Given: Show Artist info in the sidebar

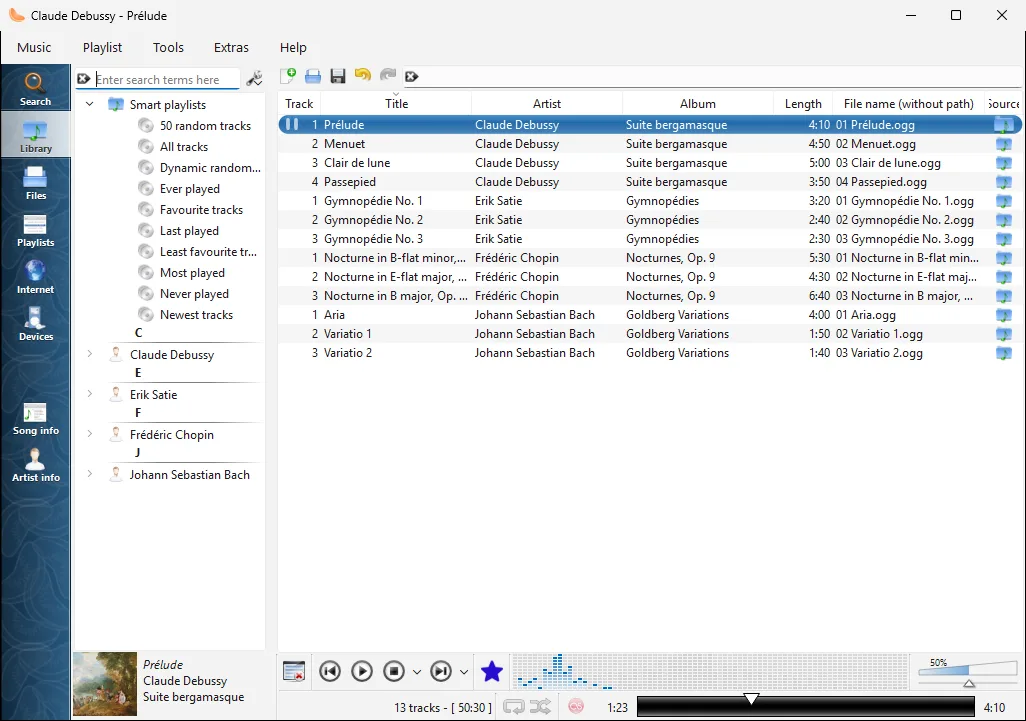Looking at the screenshot, I should [35, 465].
